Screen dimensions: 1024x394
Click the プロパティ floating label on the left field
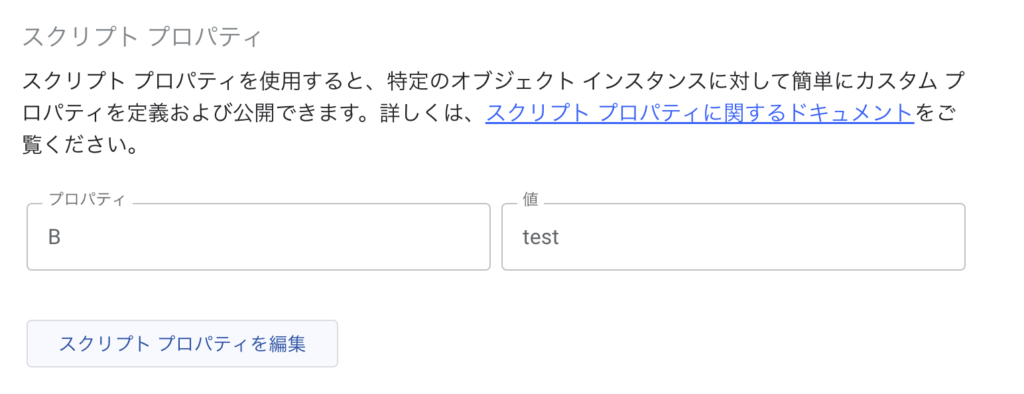[x=86, y=201]
